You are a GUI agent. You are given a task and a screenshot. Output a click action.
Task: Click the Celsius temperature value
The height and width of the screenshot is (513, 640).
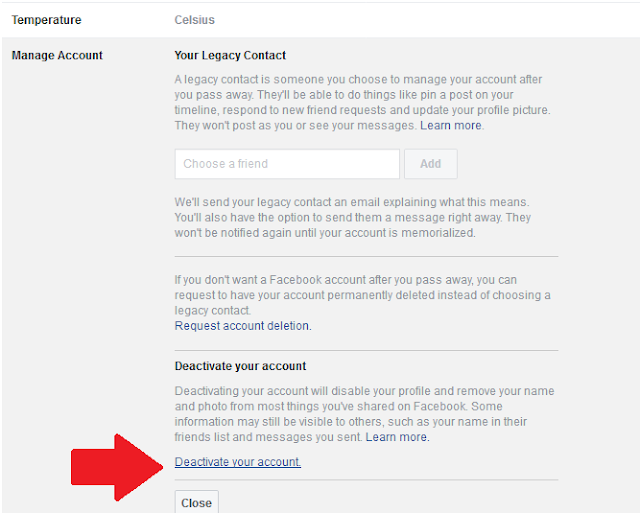[x=194, y=20]
